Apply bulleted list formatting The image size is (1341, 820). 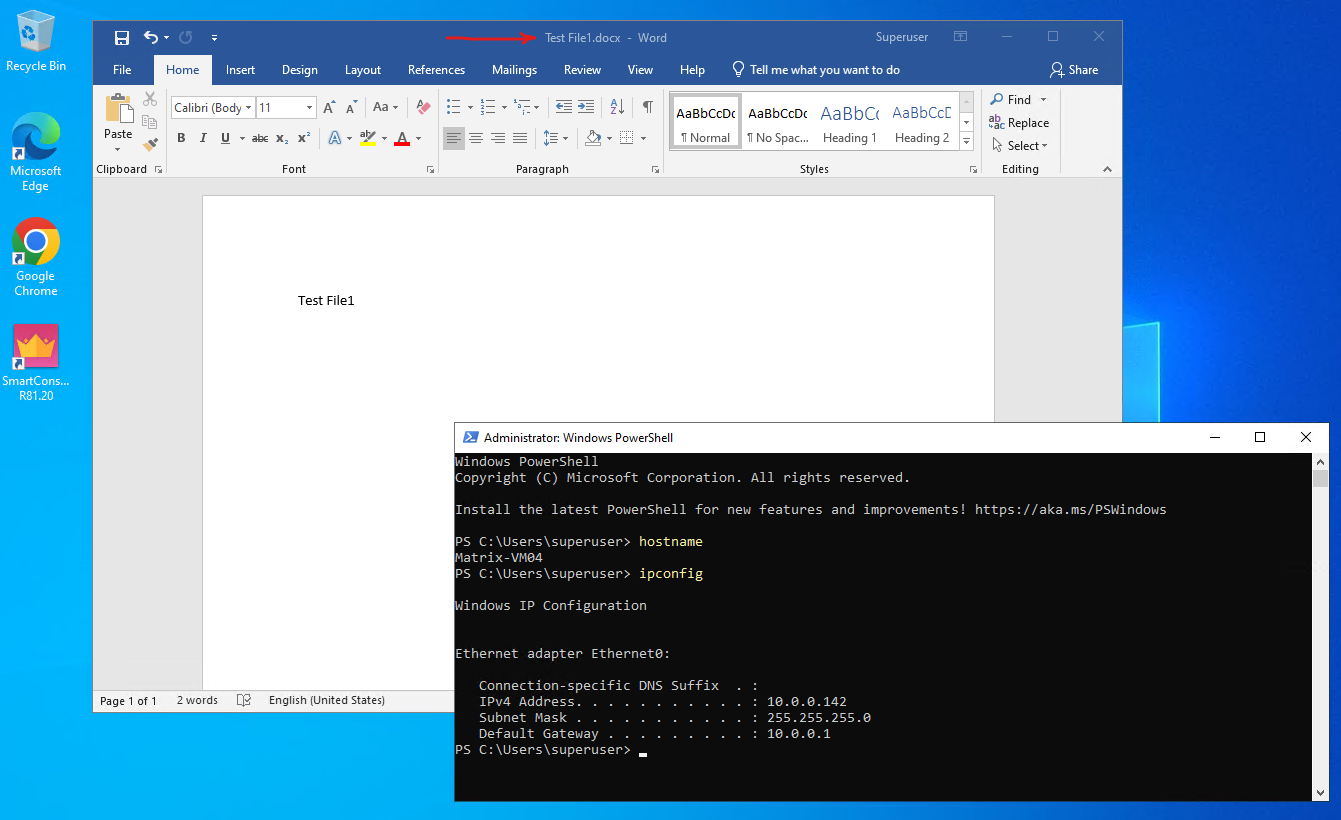click(453, 107)
